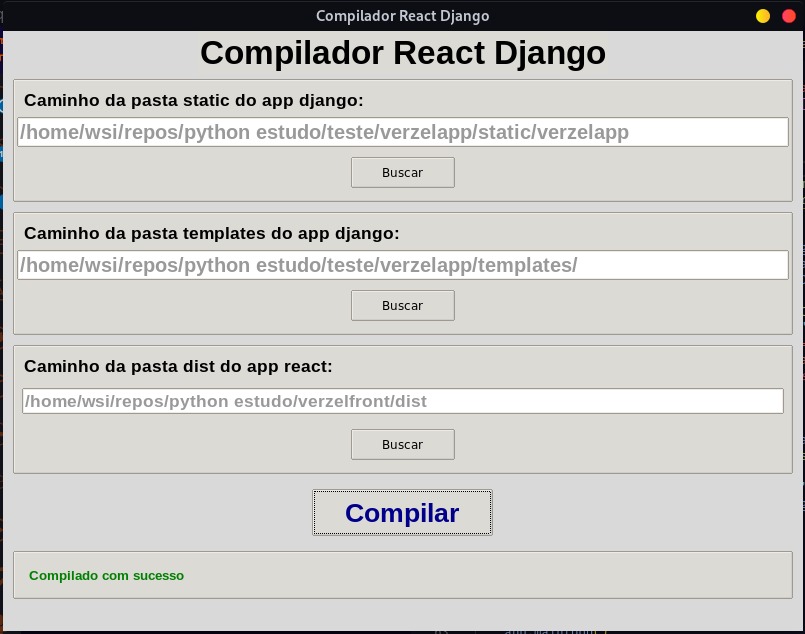Click Buscar under the dist folder path
This screenshot has width=805, height=634.
tap(402, 445)
